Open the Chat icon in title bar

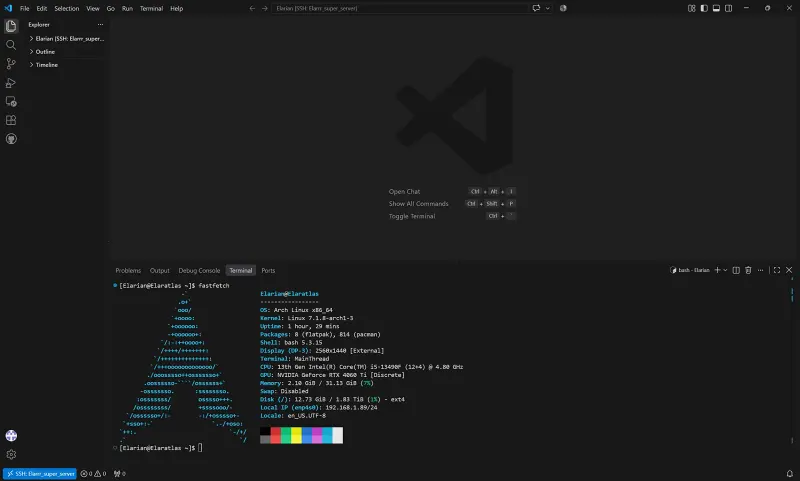[x=536, y=8]
